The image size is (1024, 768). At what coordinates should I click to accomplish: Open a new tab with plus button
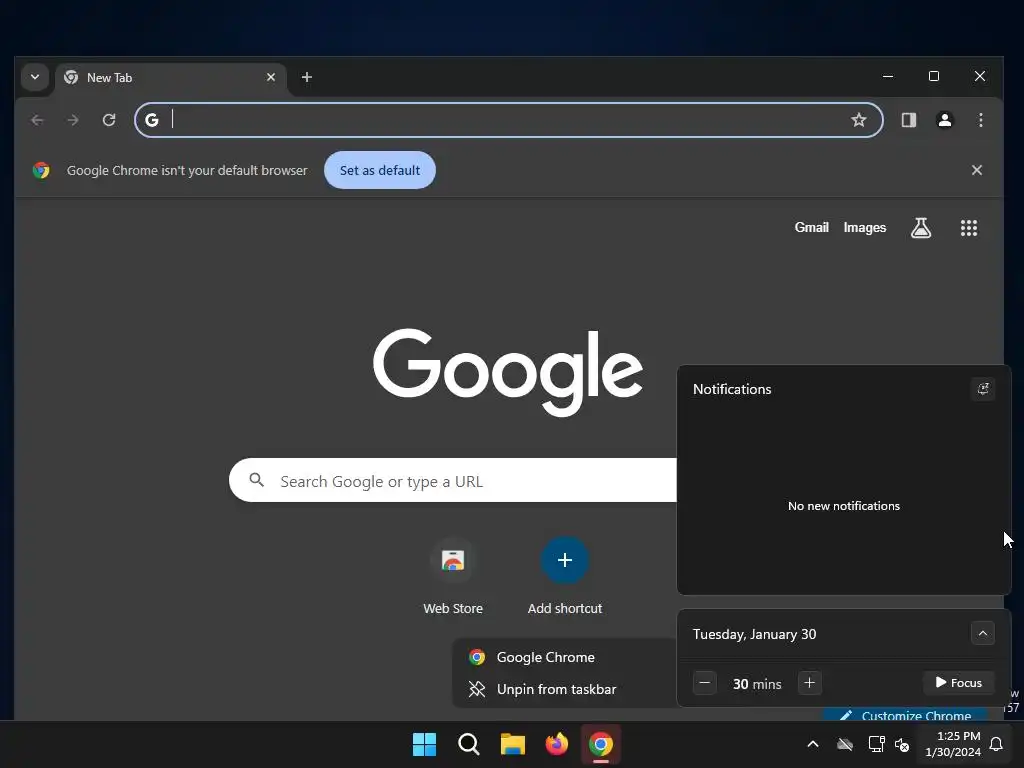click(306, 77)
